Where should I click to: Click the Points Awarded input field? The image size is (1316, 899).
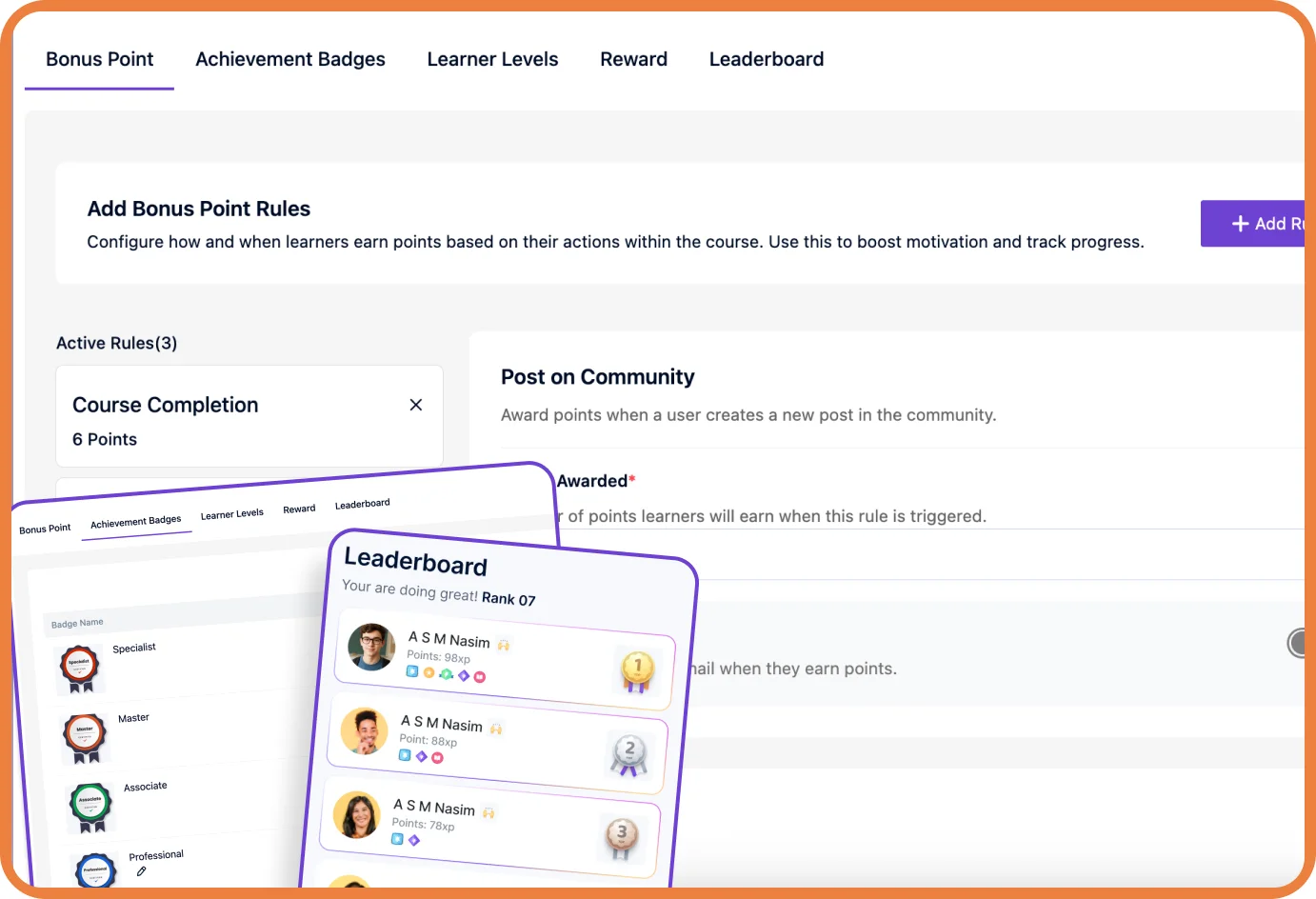coord(905,552)
